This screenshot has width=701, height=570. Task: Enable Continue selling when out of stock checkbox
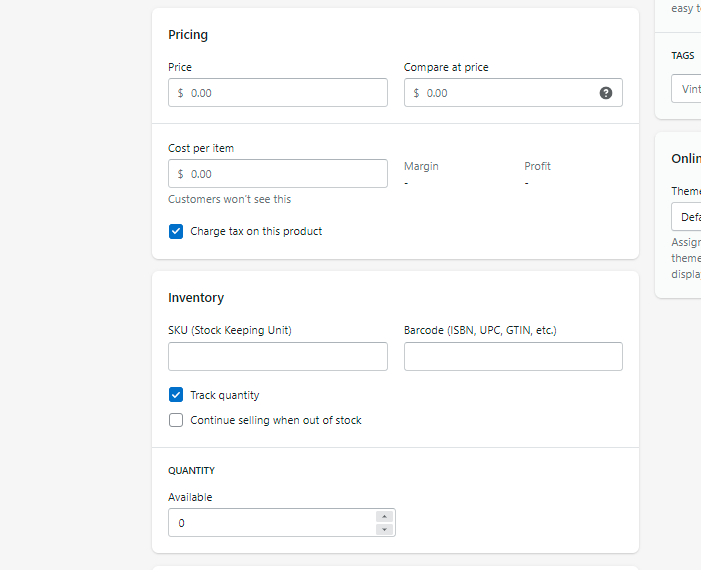click(176, 420)
